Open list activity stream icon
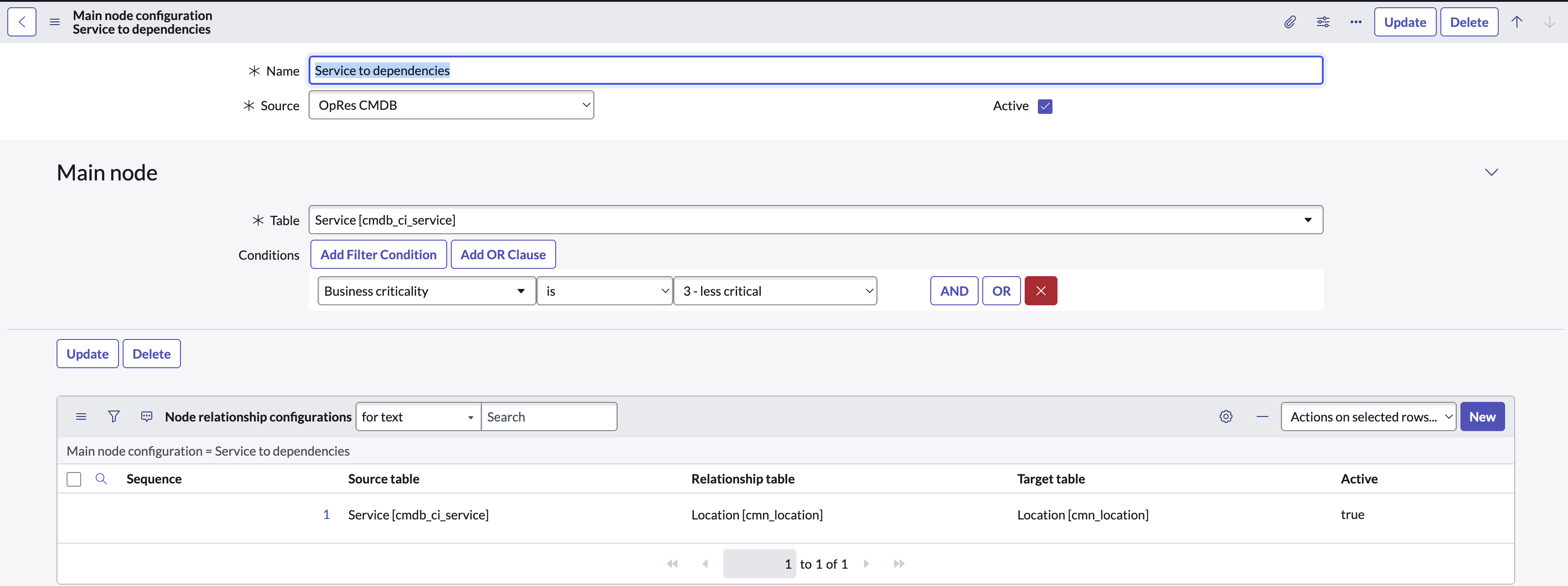Viewport: 1568px width, 586px height. [147, 417]
